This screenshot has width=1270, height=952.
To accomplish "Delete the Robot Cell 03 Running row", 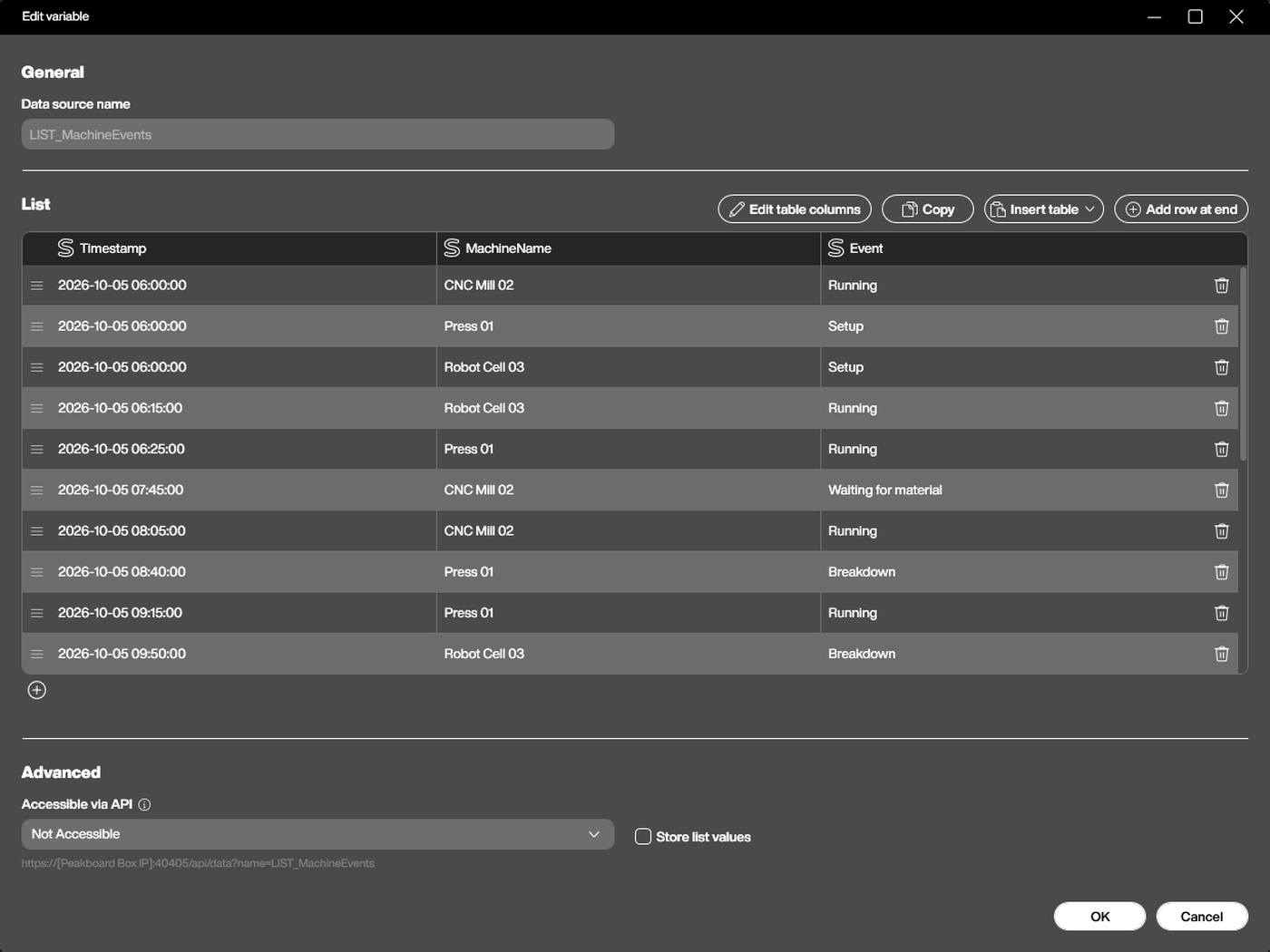I will (1221, 408).
